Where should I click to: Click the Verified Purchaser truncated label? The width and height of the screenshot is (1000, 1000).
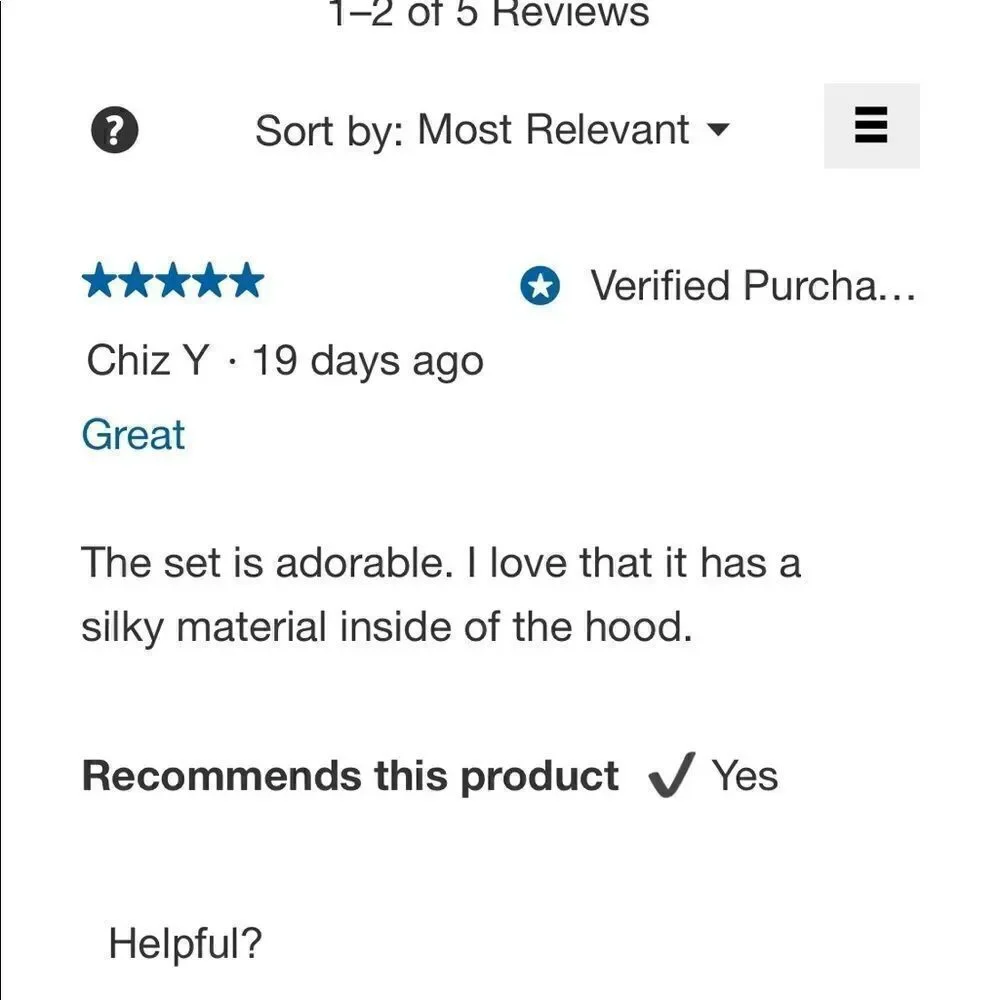click(x=753, y=285)
